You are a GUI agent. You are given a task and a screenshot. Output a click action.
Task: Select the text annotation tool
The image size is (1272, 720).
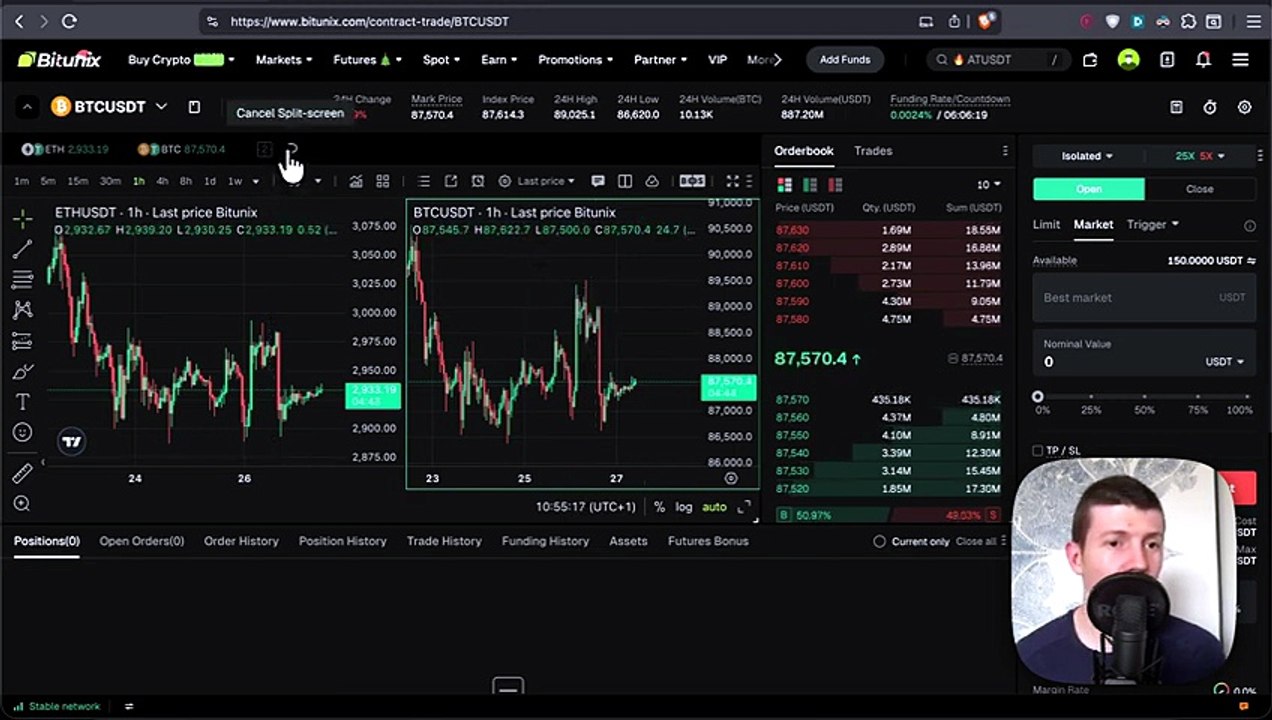pyautogui.click(x=22, y=402)
